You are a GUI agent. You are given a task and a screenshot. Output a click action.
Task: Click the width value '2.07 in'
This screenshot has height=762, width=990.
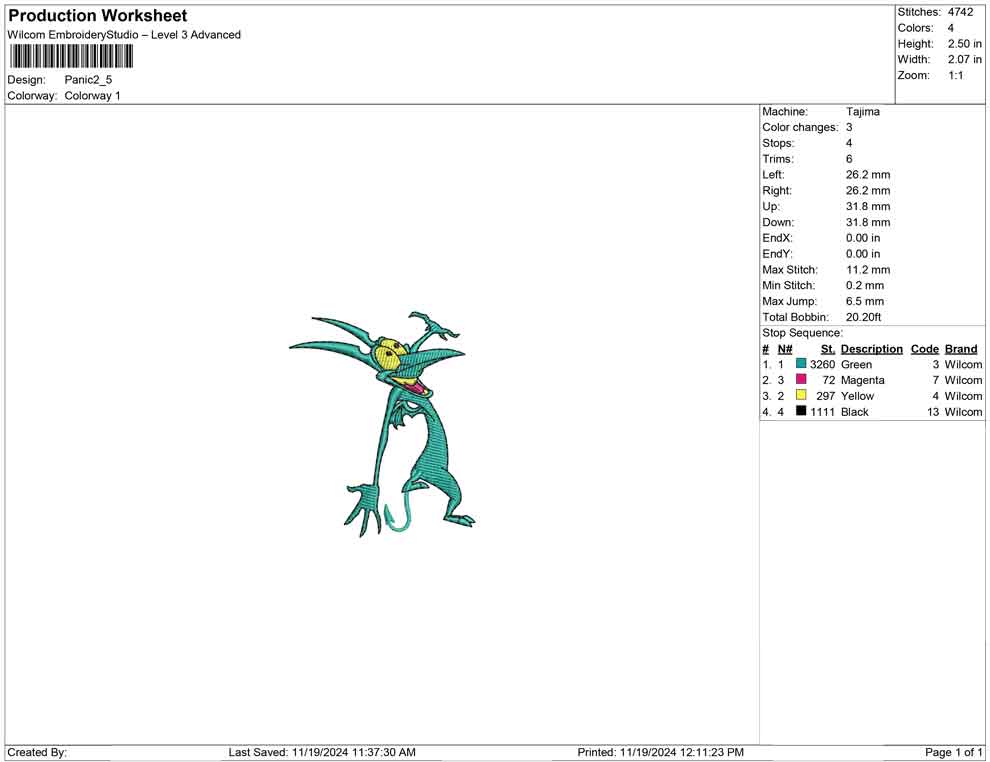coord(964,59)
